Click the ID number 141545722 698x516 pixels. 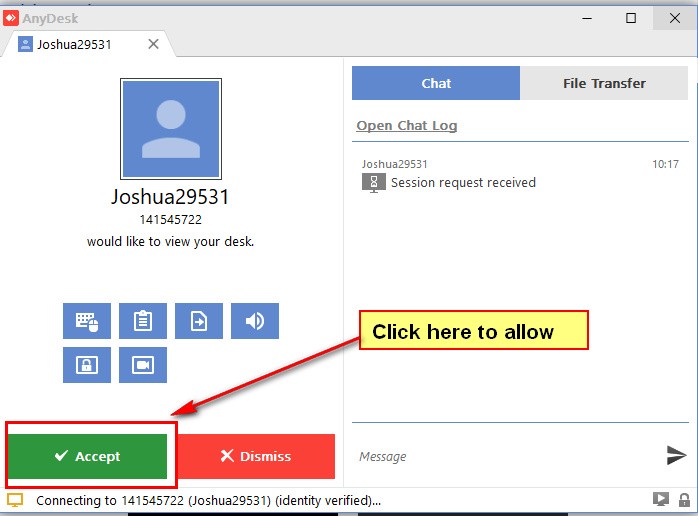point(170,220)
